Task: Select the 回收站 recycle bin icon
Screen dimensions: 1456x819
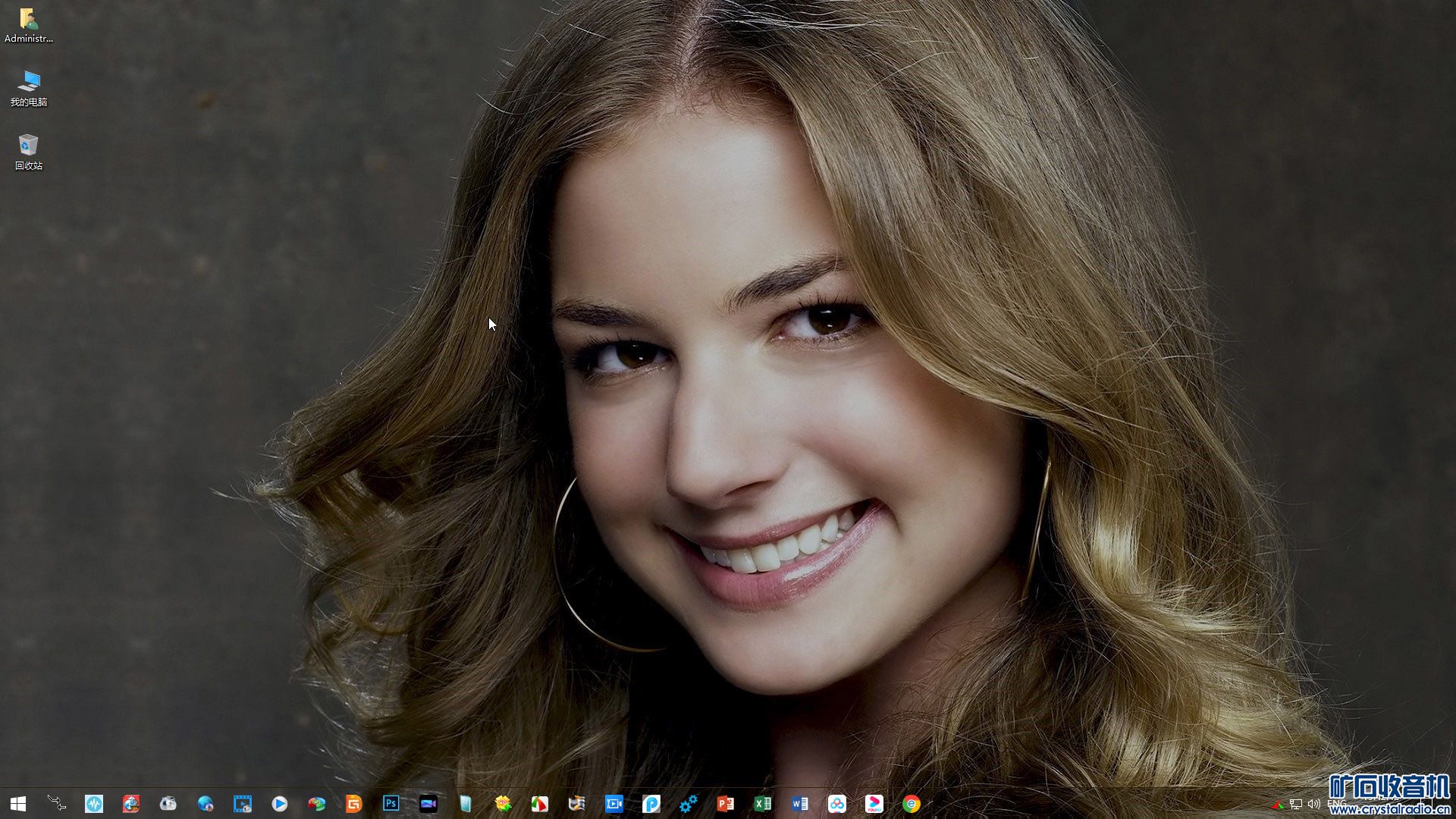Action: (x=29, y=152)
